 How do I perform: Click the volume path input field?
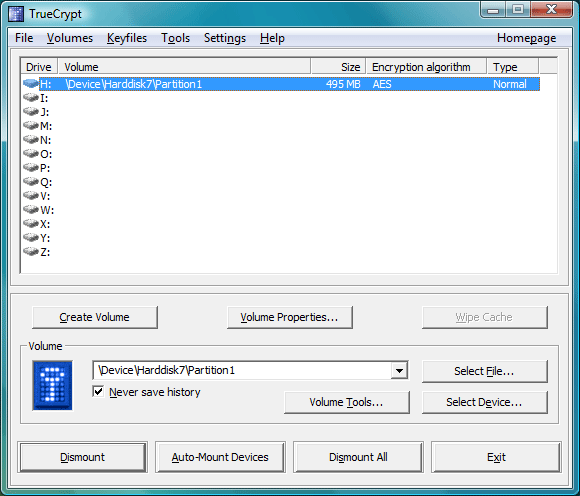242,370
